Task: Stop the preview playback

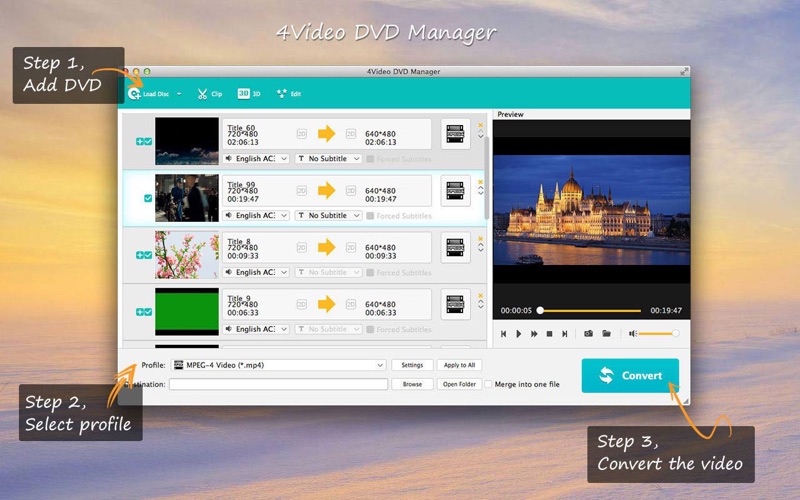Action: tap(549, 334)
